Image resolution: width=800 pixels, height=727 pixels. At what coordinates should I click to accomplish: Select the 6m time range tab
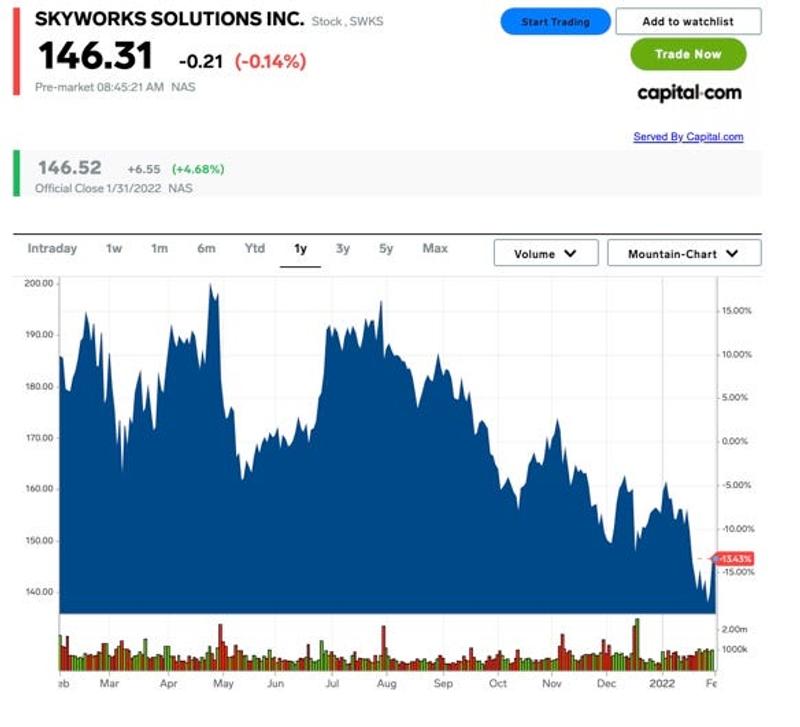[x=206, y=248]
